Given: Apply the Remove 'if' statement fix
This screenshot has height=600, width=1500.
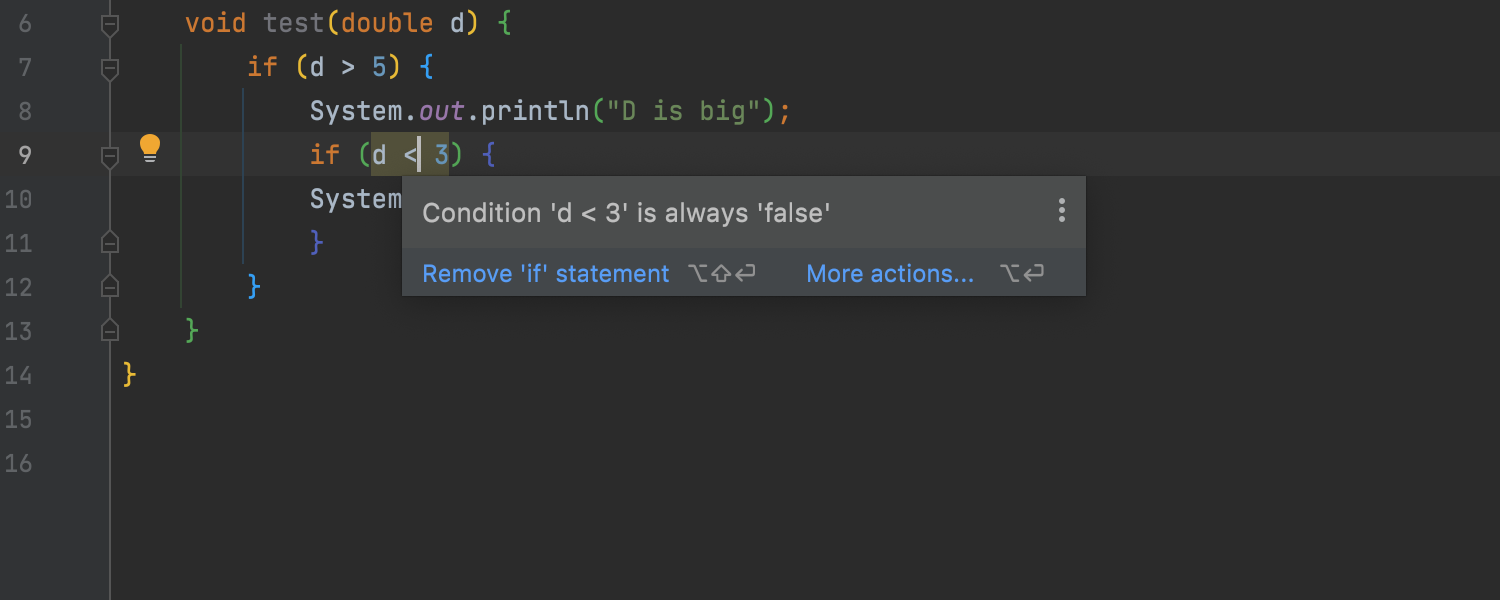Looking at the screenshot, I should tap(545, 274).
